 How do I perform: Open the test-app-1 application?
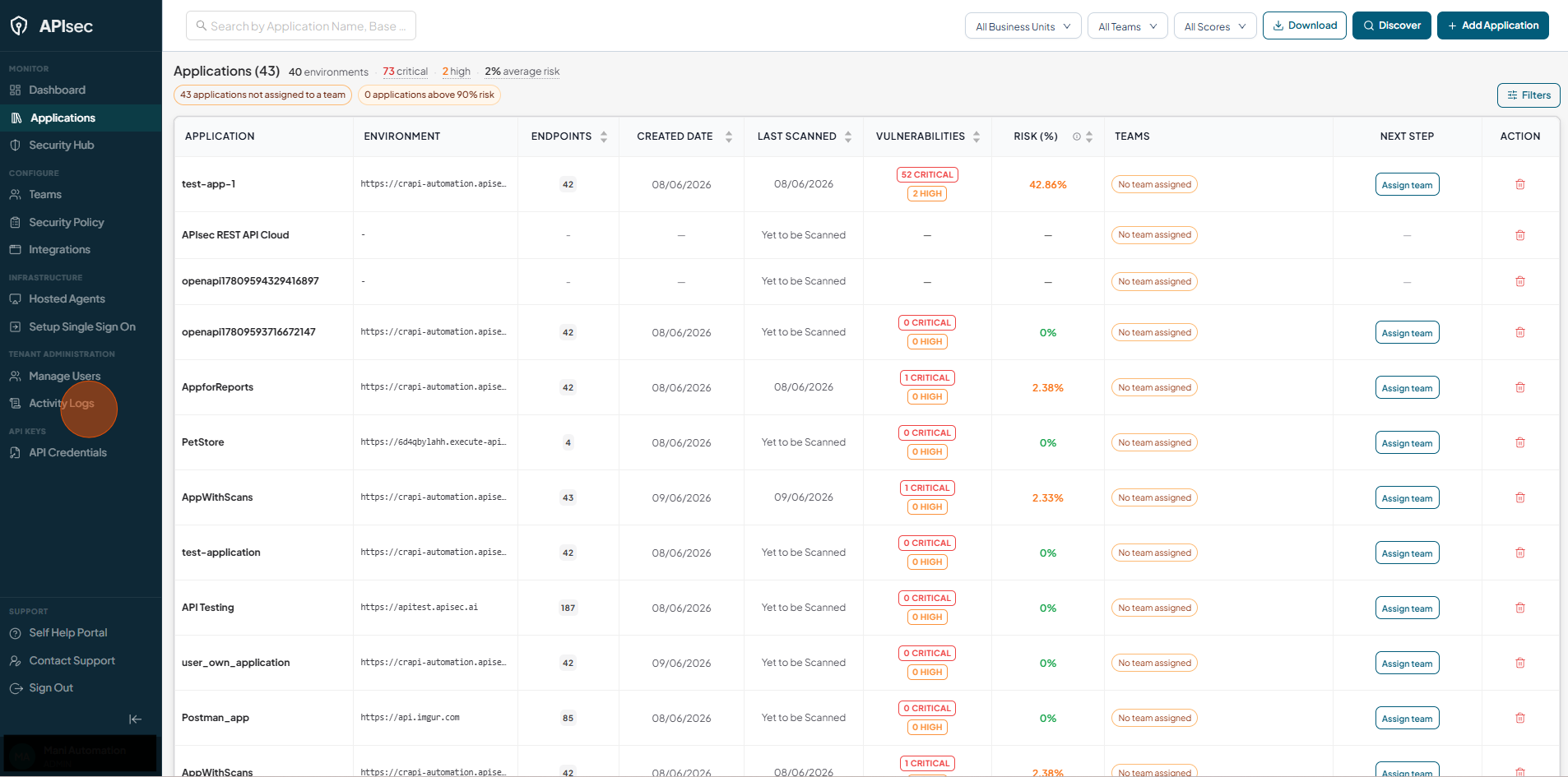(x=209, y=184)
